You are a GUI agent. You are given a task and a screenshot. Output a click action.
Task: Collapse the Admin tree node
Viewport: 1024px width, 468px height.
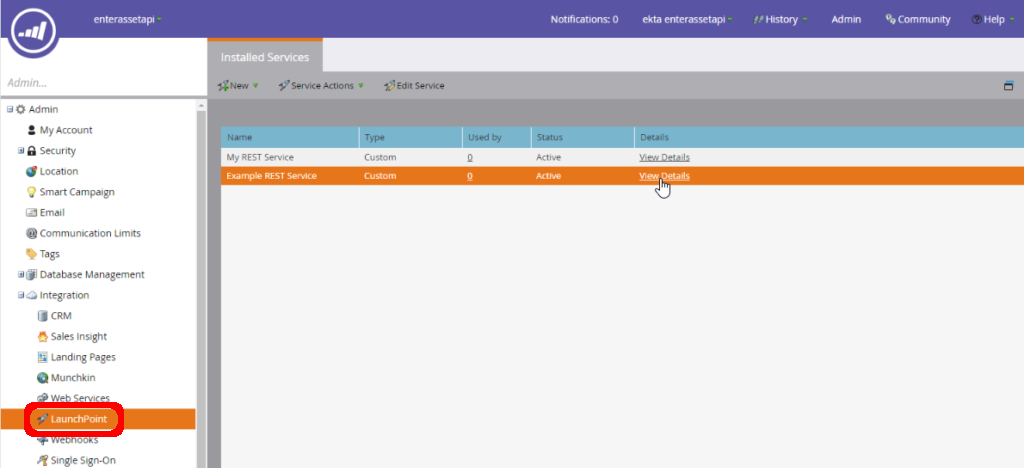(10, 109)
